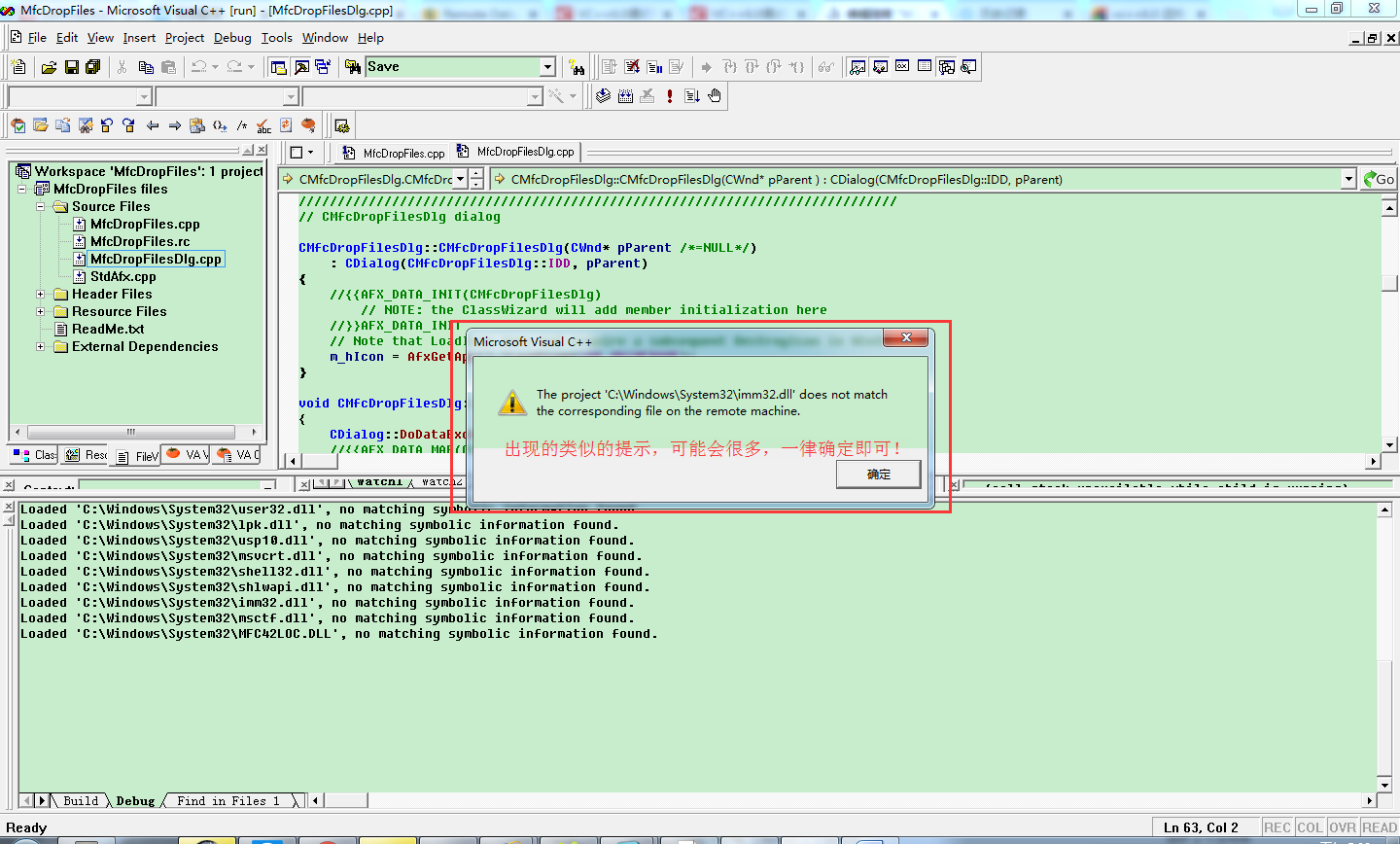Open the Debug menu
The width and height of the screenshot is (1400, 844).
click(232, 38)
